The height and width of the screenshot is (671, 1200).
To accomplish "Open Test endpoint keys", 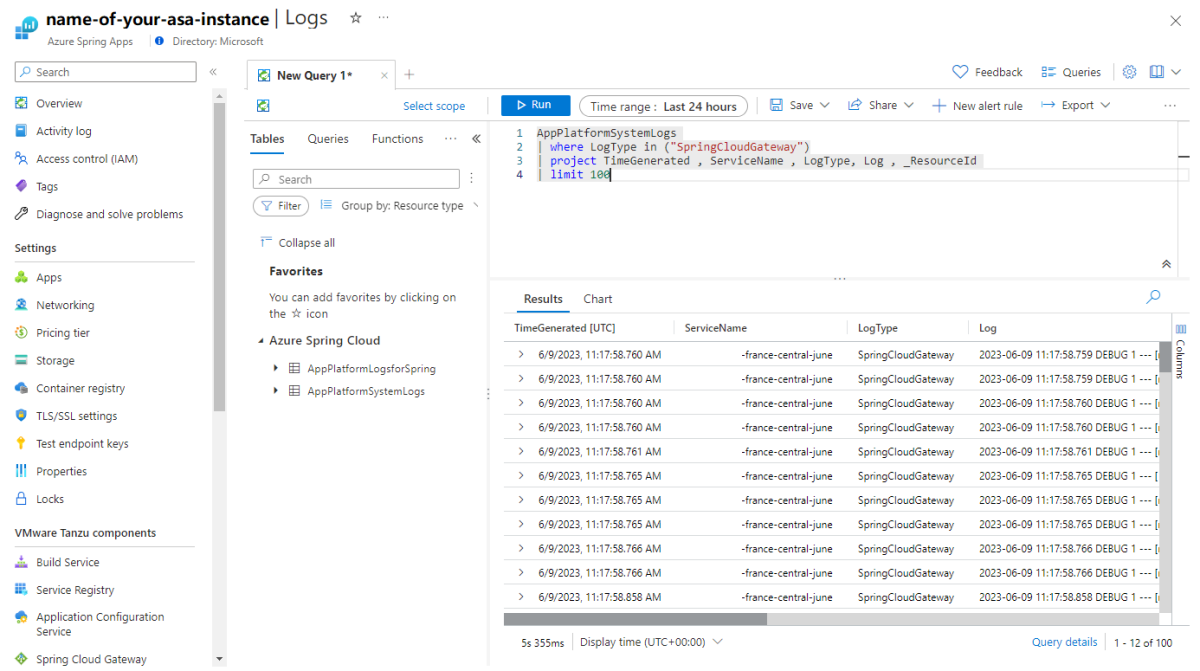I will (82, 444).
